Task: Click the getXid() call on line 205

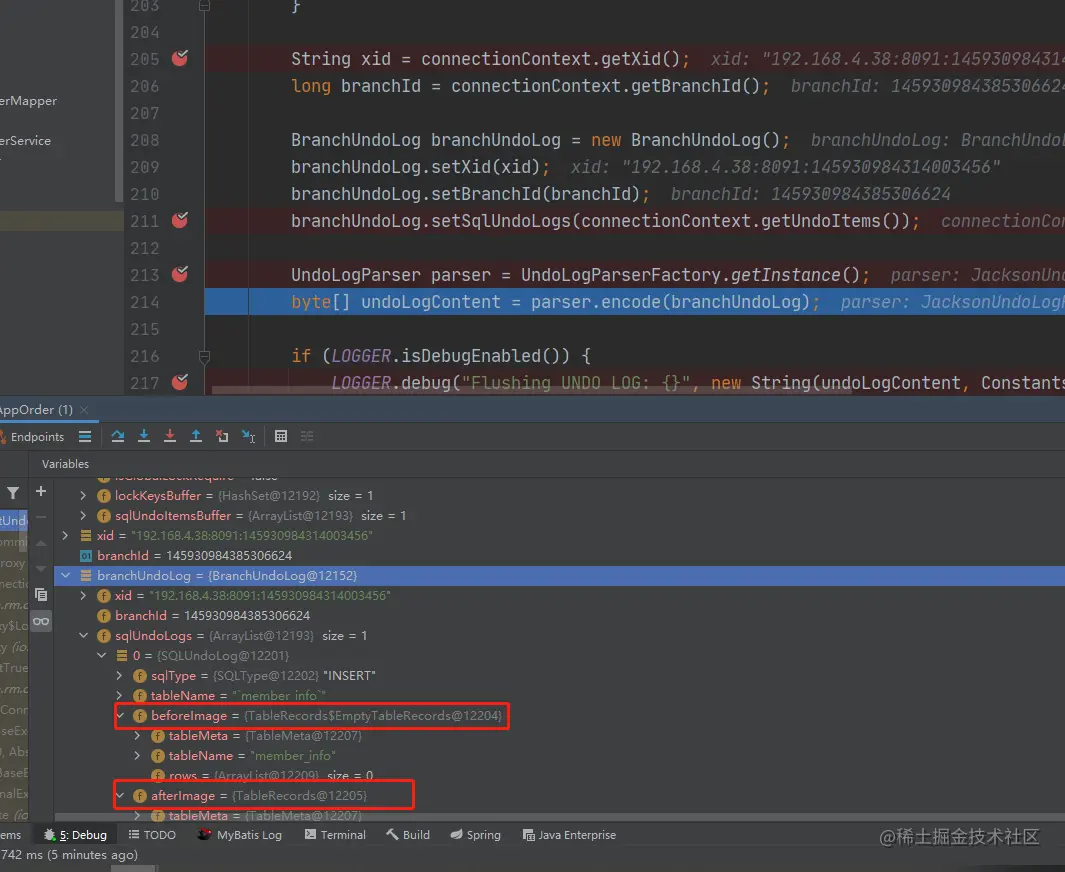Action: (x=640, y=59)
